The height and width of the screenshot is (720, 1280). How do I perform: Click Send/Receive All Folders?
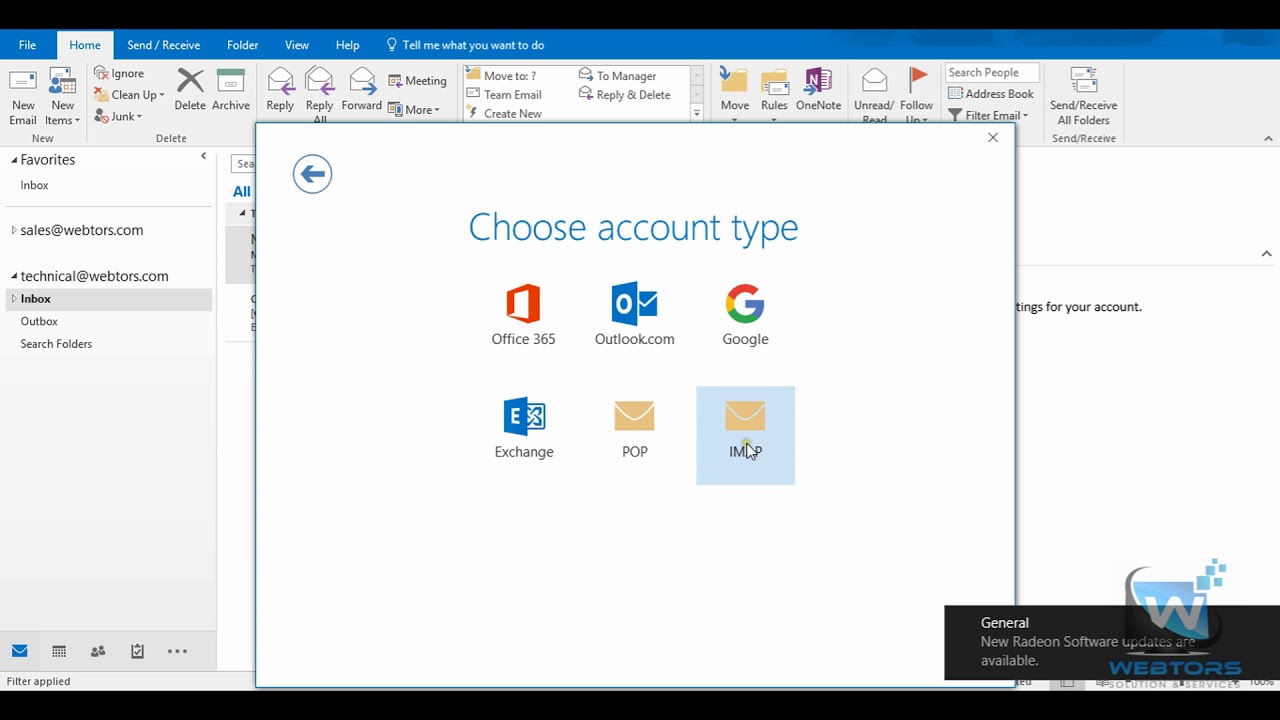[1084, 97]
